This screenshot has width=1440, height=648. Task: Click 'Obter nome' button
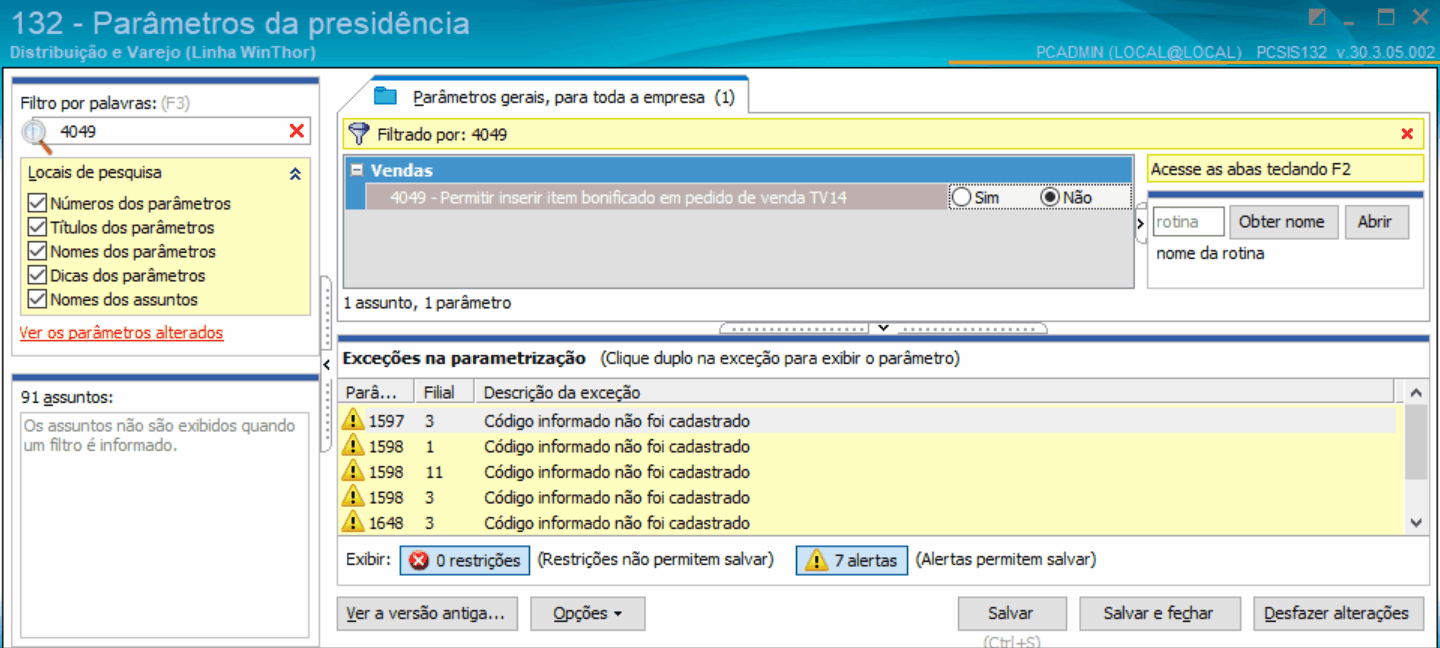coord(1282,222)
